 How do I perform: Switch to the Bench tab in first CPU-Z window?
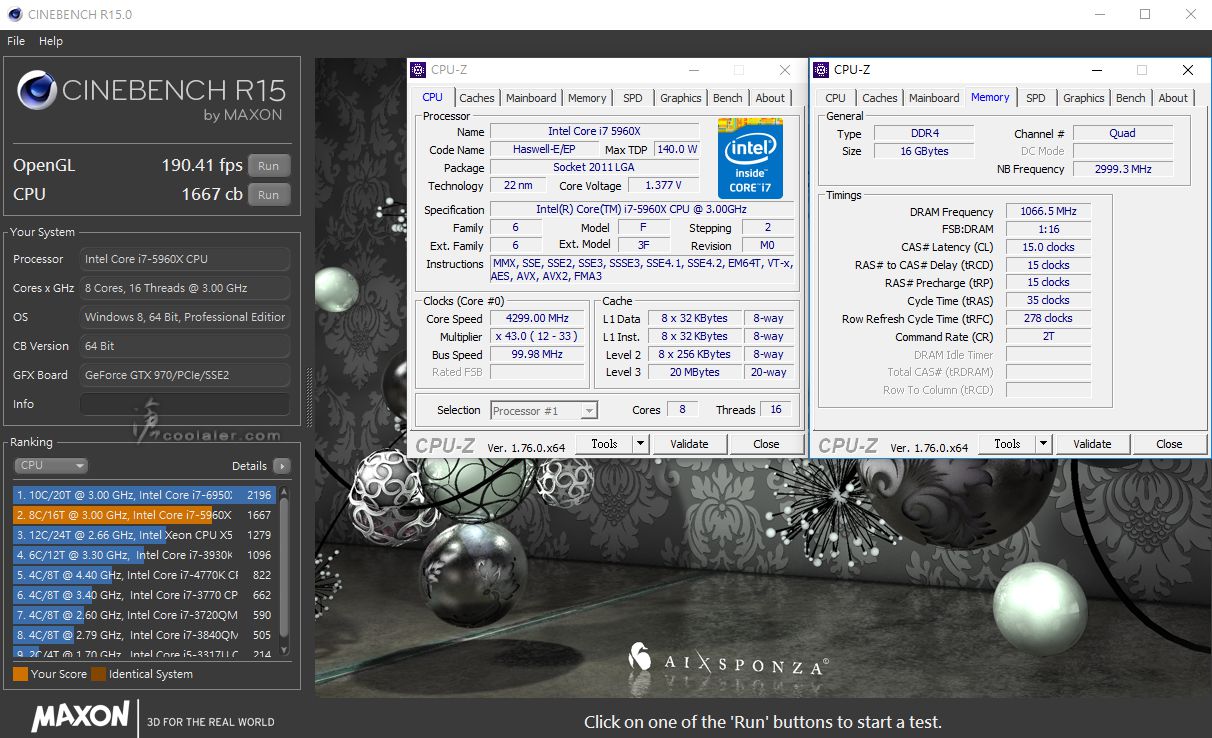coord(728,98)
